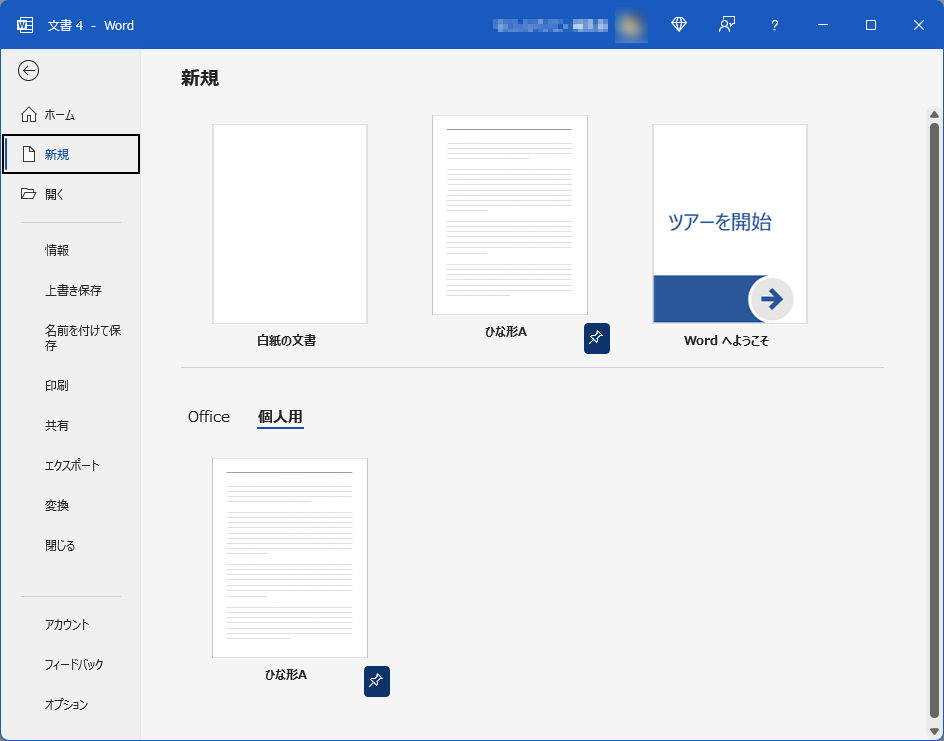Click 閉じる to close the document
The height and width of the screenshot is (741, 944).
click(71, 545)
